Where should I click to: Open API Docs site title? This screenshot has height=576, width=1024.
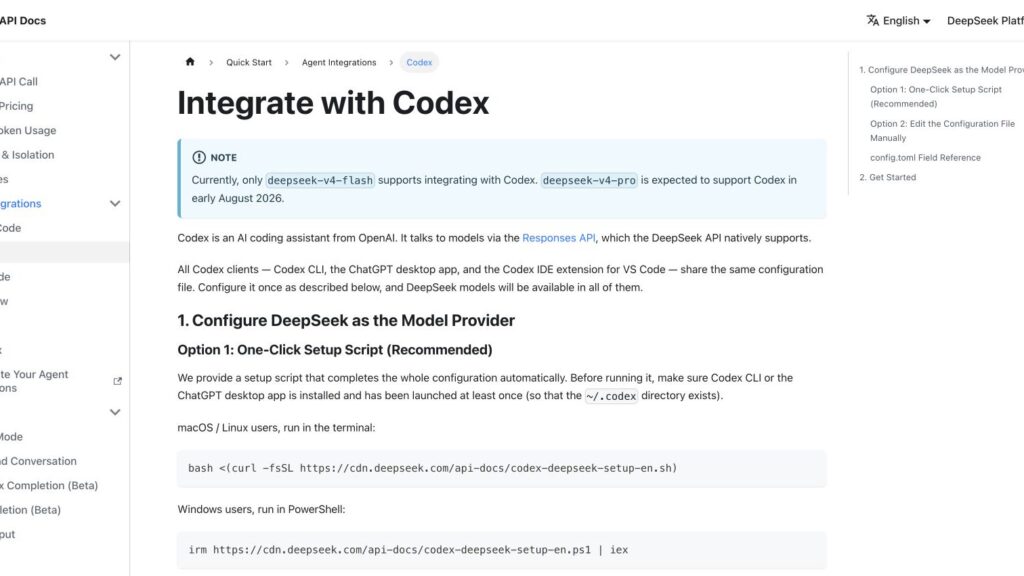click(x=23, y=20)
